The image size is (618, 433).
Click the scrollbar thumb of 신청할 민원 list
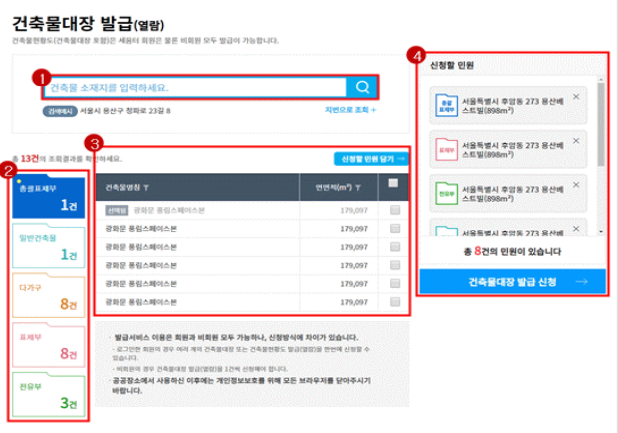pos(601,125)
